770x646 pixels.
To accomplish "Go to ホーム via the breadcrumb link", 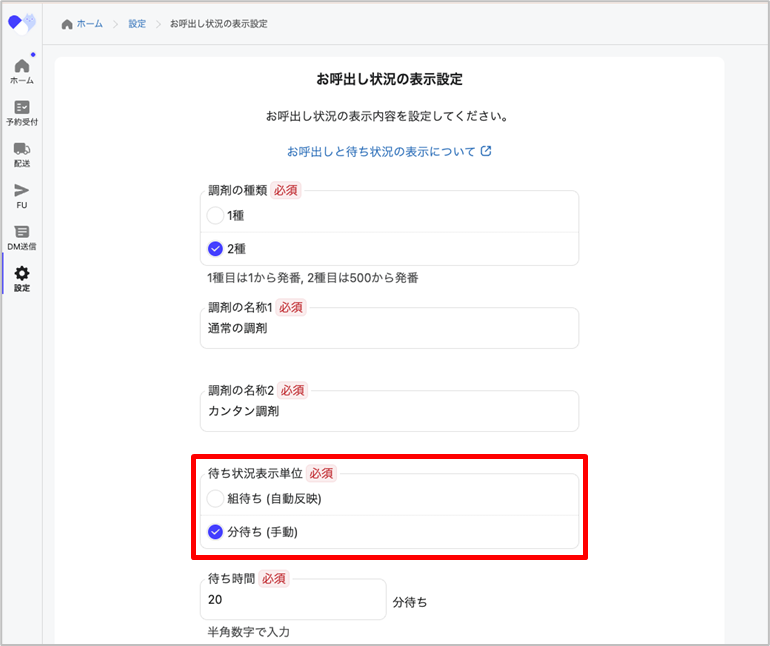I will (x=90, y=23).
